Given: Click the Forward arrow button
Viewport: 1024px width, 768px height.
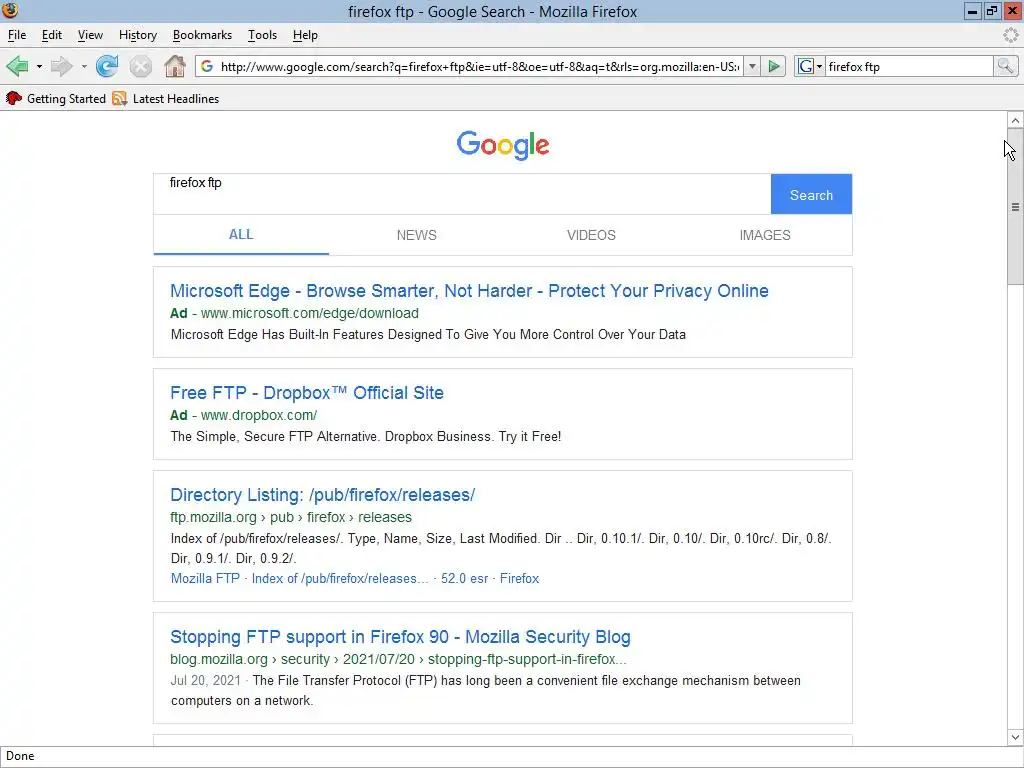Looking at the screenshot, I should tap(61, 66).
